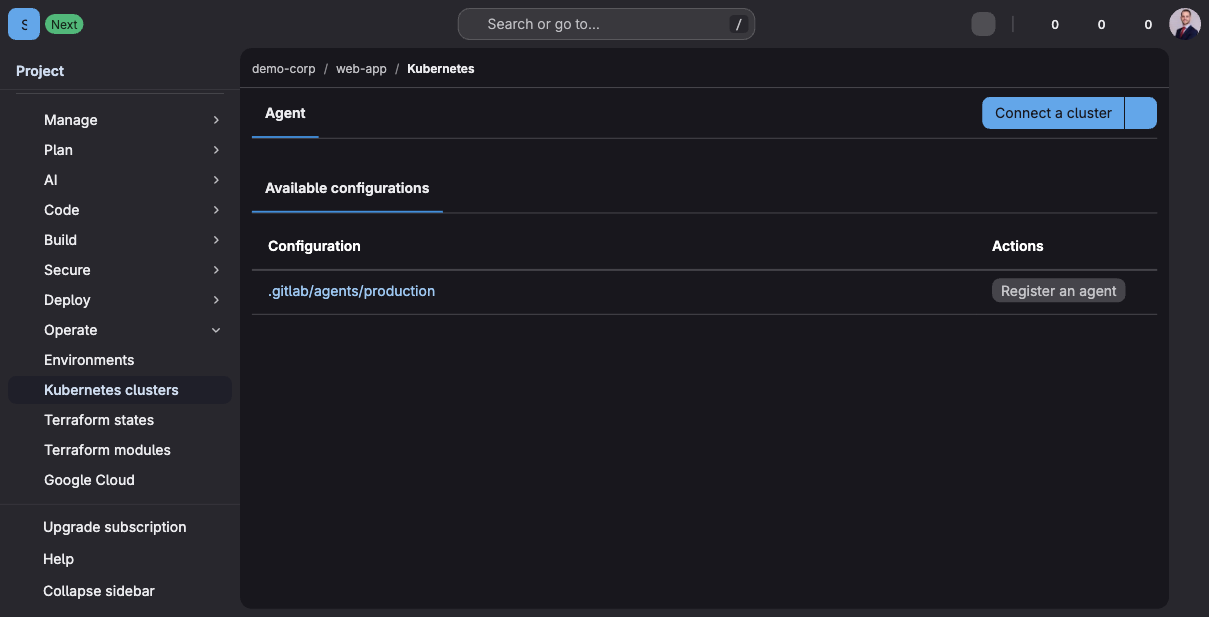The height and width of the screenshot is (617, 1209).
Task: Click Register an agent button
Action: click(x=1058, y=291)
